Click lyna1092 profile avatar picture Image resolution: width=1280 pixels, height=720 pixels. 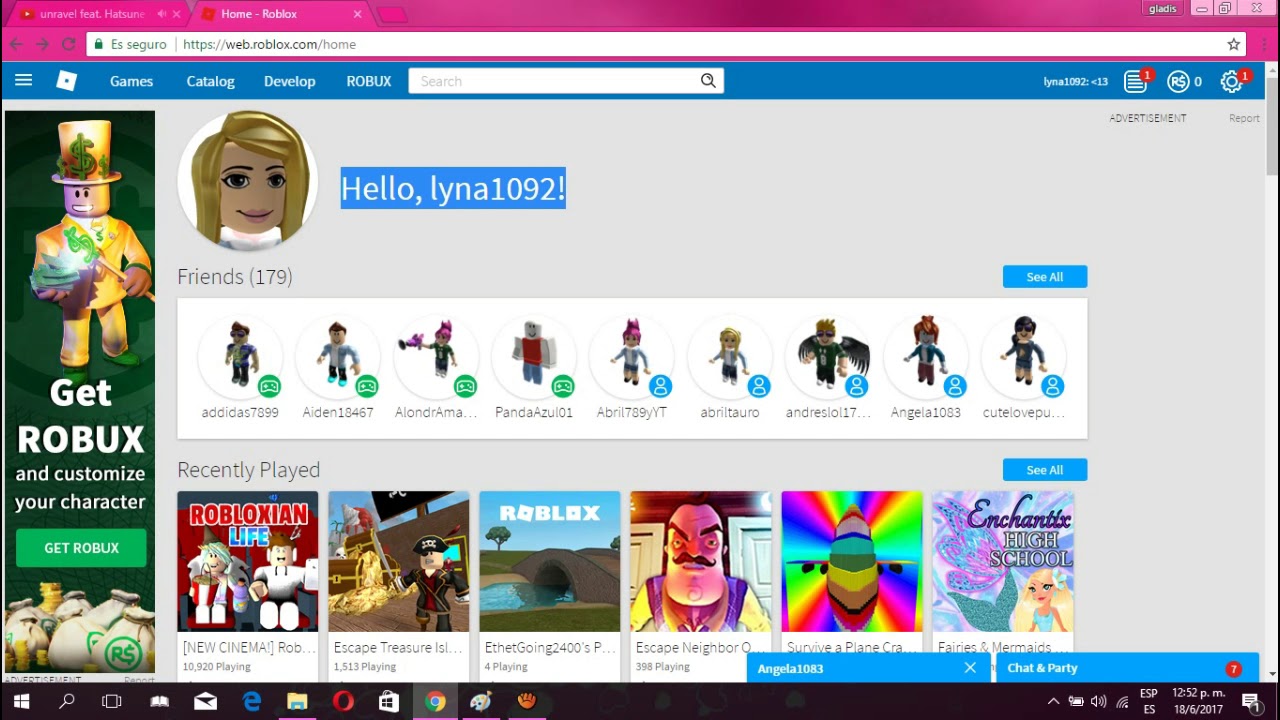[248, 180]
